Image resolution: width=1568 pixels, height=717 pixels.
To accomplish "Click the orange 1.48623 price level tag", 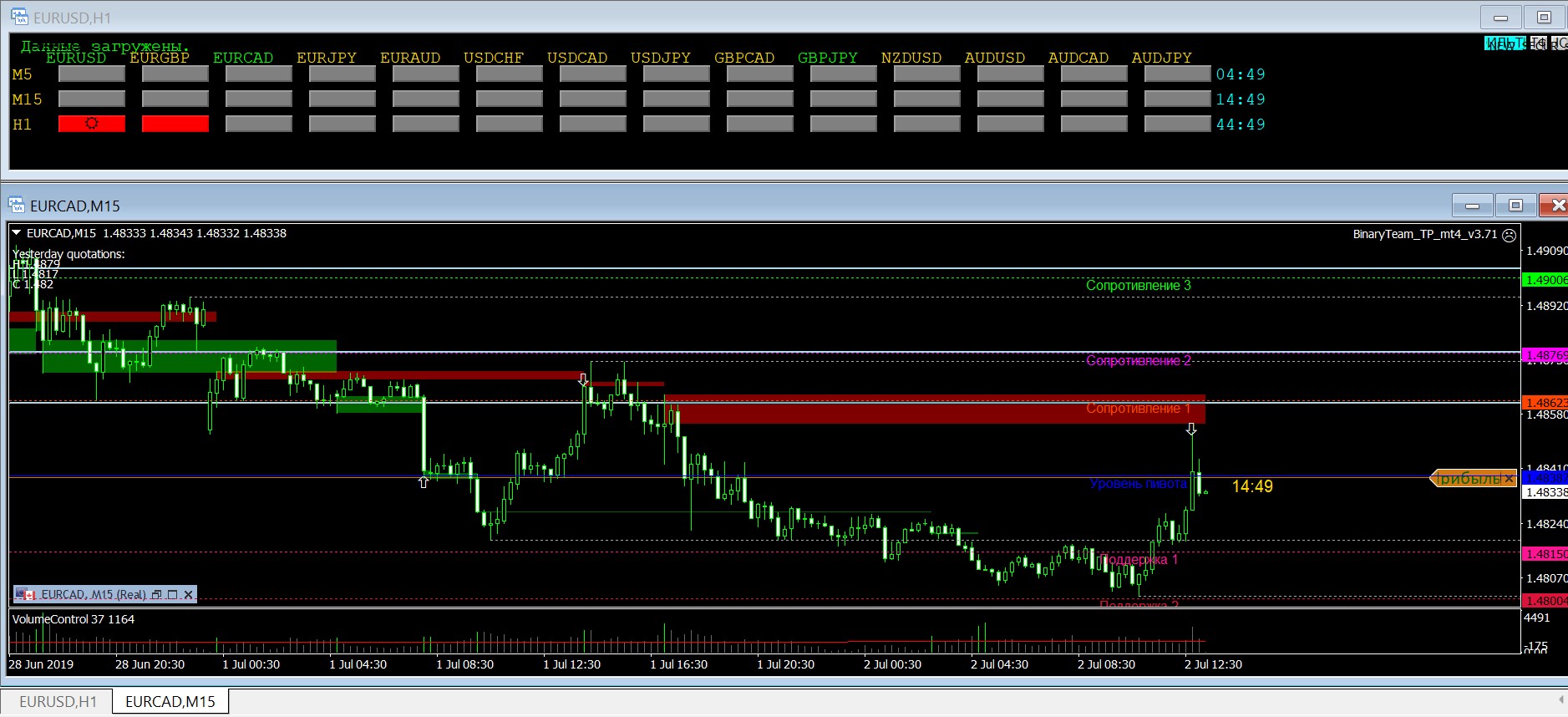I will [1545, 402].
